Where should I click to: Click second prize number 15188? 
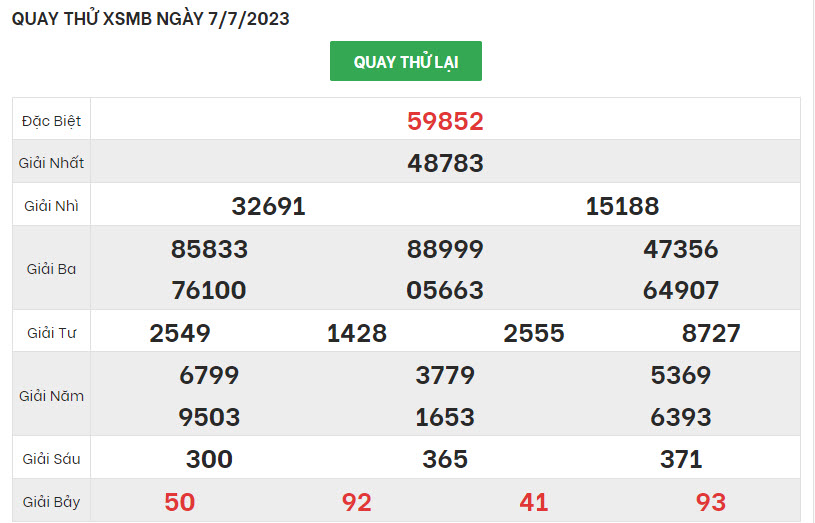pos(622,206)
